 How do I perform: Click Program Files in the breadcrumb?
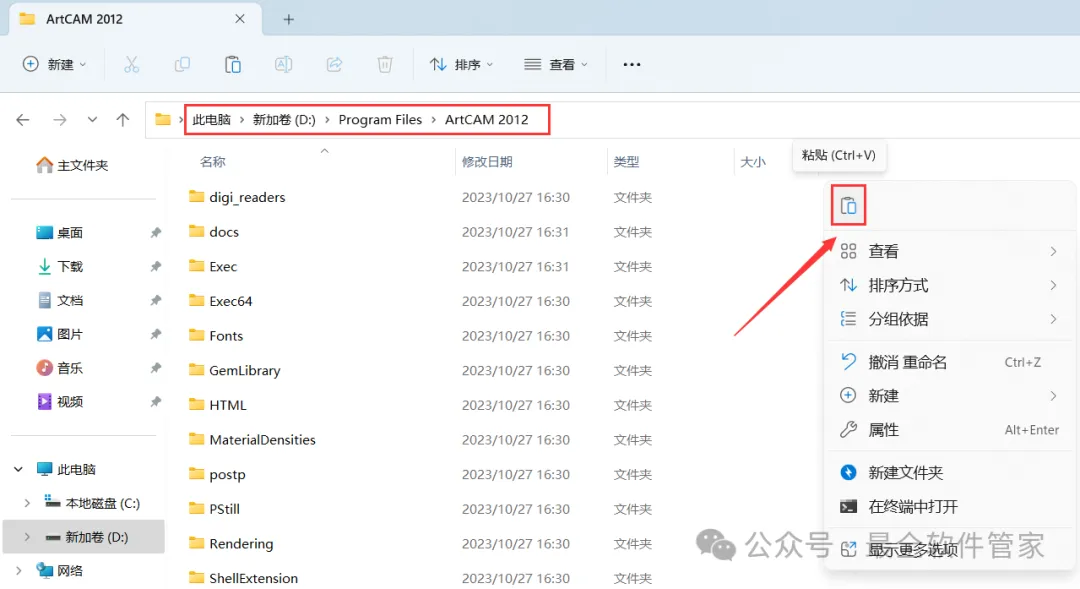tap(380, 120)
